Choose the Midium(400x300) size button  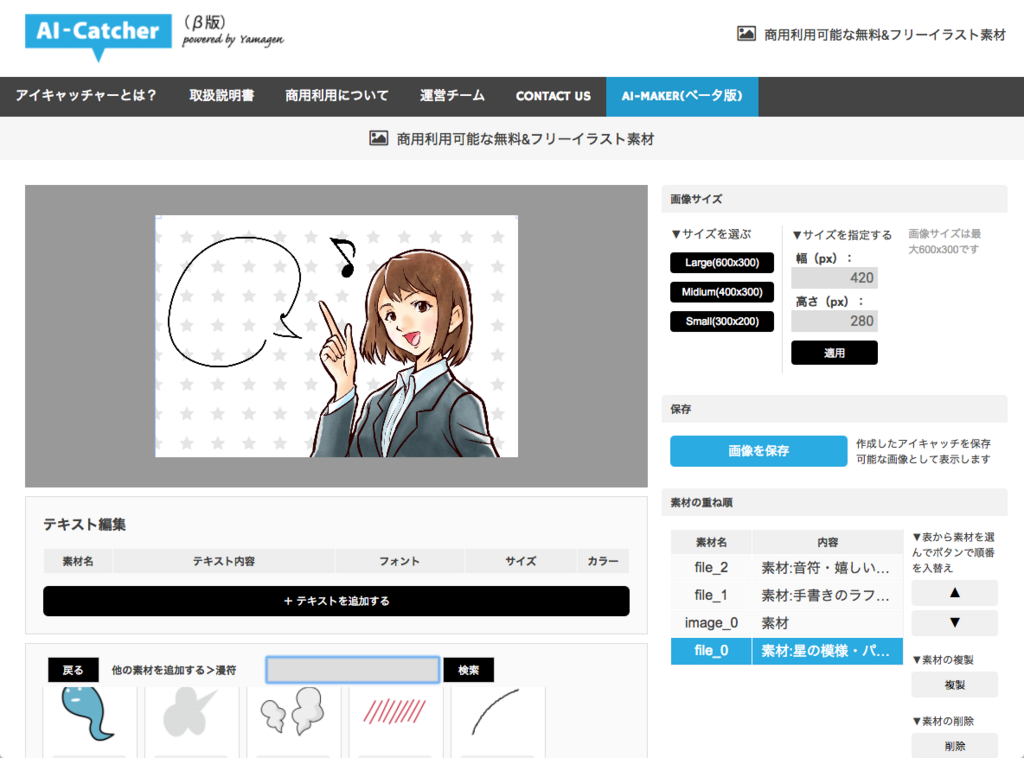tap(722, 292)
